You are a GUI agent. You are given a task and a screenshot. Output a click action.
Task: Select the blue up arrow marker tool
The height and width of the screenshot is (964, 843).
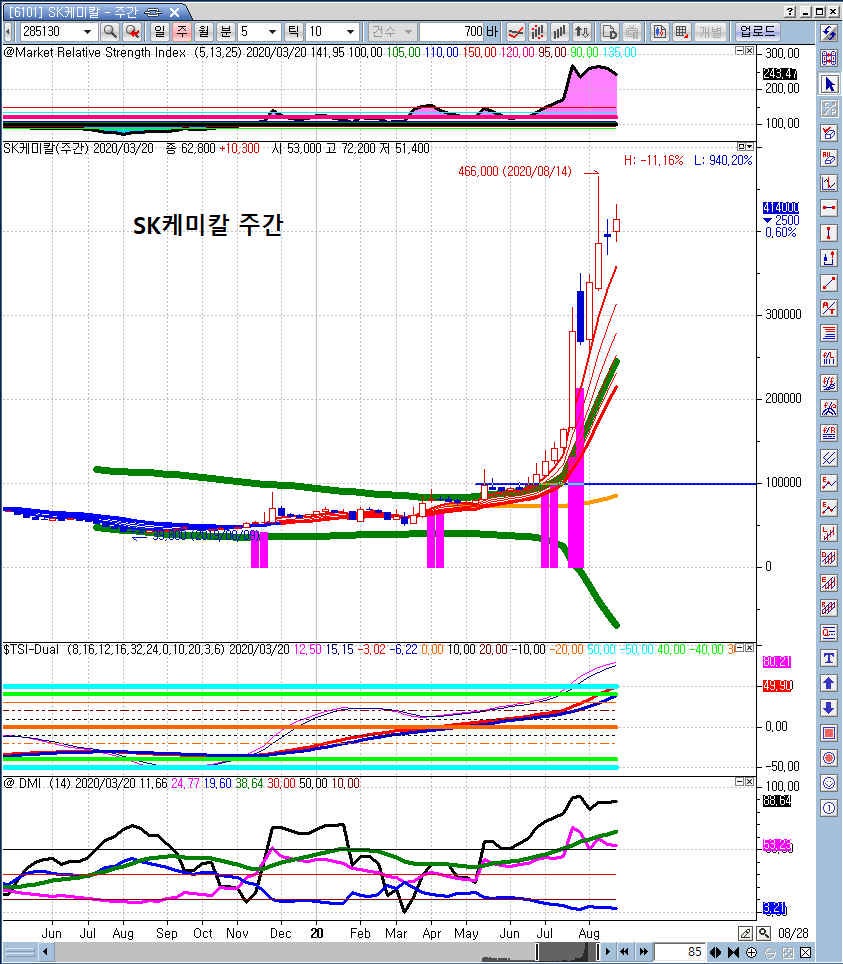[829, 682]
